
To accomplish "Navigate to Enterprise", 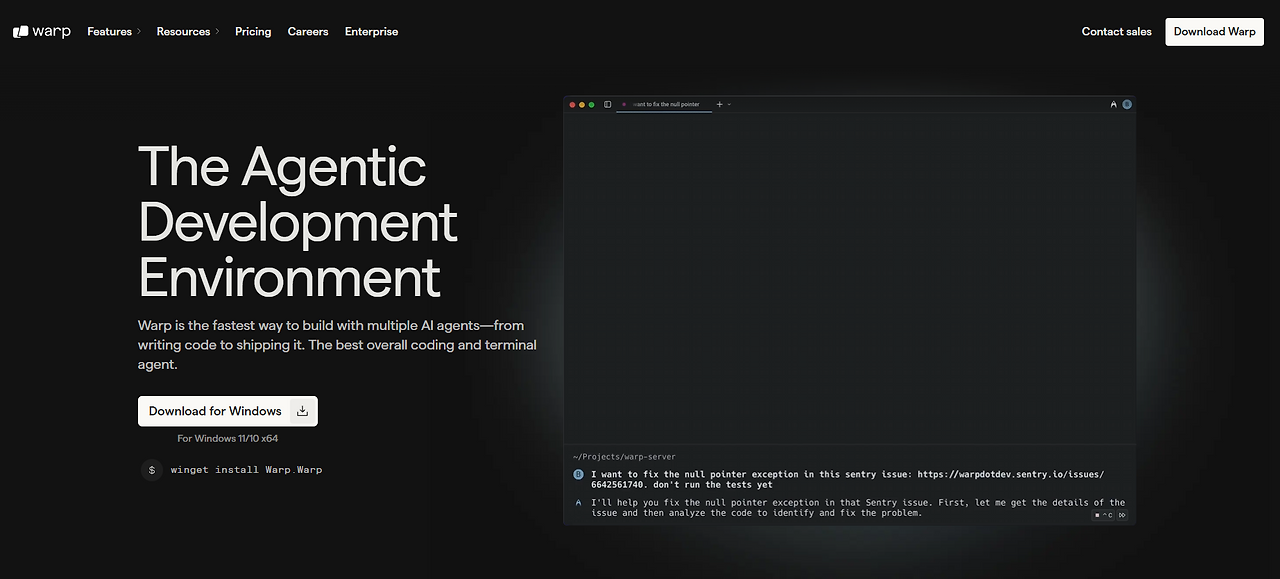I will [x=371, y=32].
